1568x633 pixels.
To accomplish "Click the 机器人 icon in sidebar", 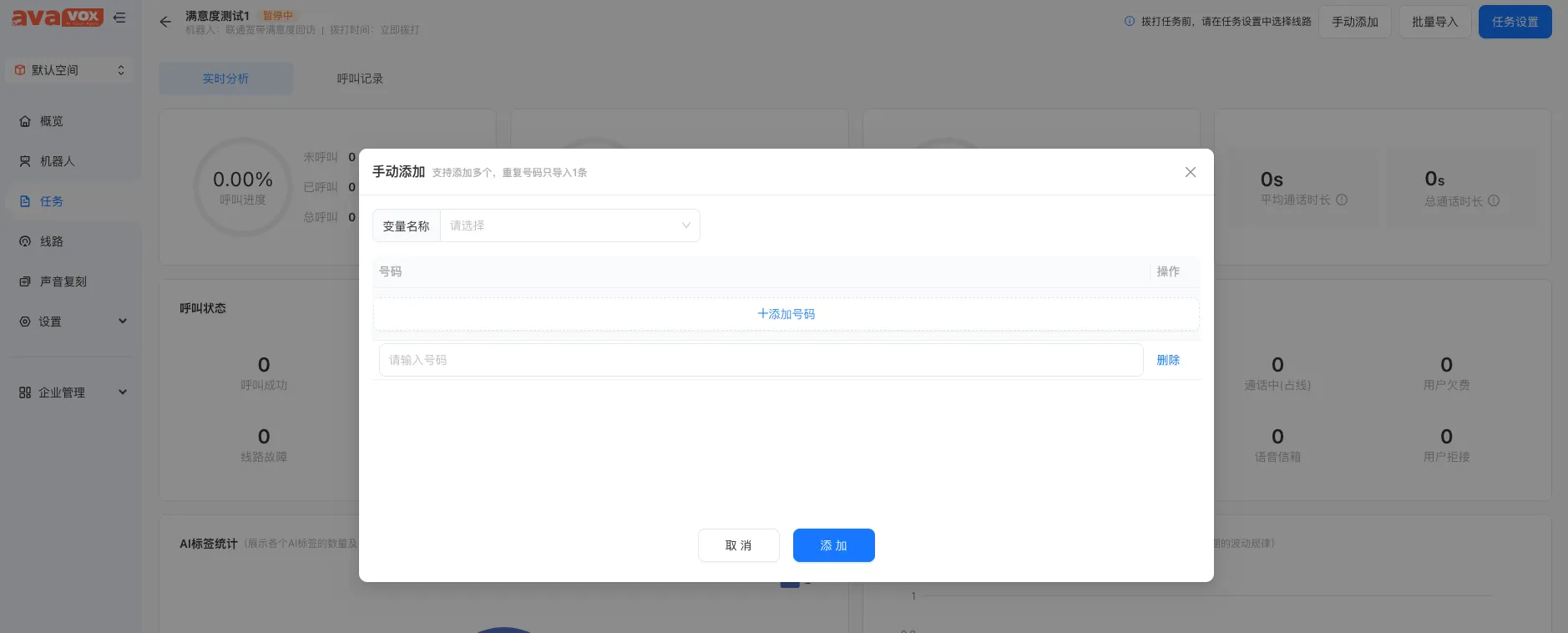I will (25, 161).
